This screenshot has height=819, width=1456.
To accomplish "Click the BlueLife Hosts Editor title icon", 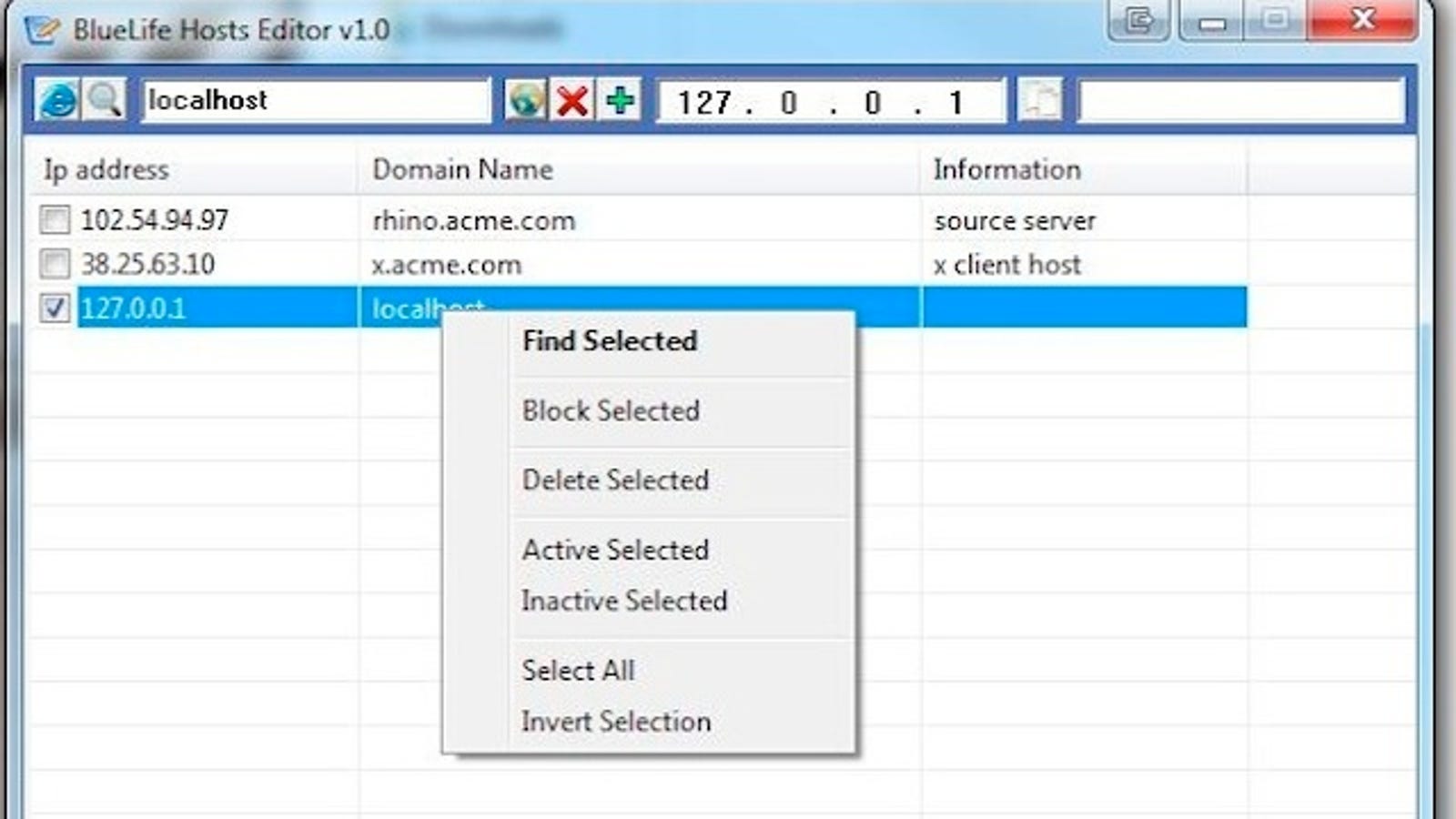I will 41,29.
